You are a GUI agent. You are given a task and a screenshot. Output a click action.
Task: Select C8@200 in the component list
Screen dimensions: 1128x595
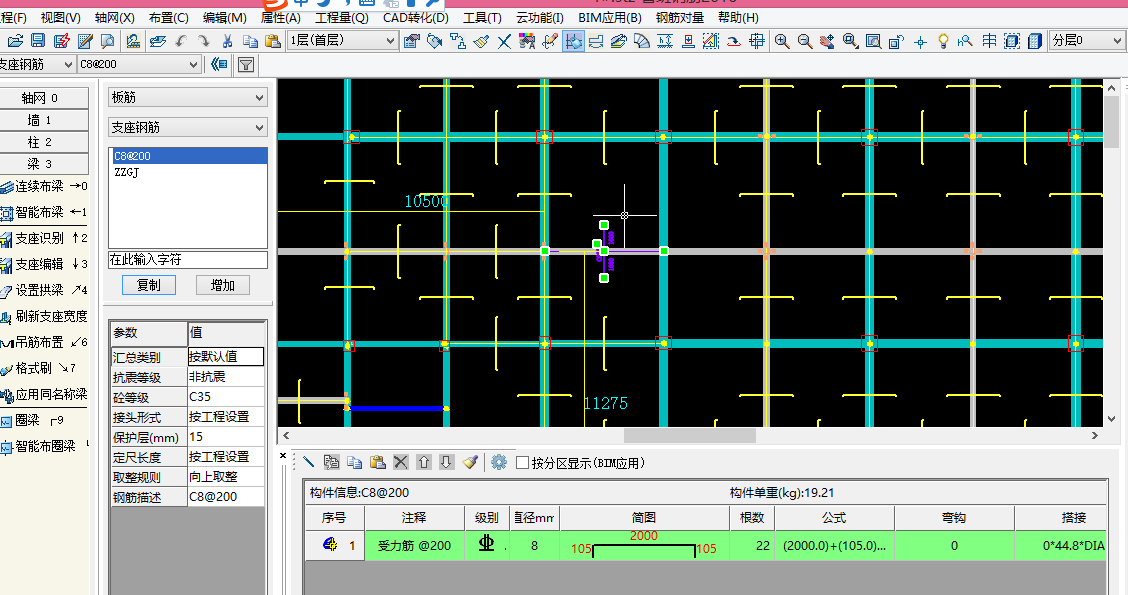pos(188,156)
